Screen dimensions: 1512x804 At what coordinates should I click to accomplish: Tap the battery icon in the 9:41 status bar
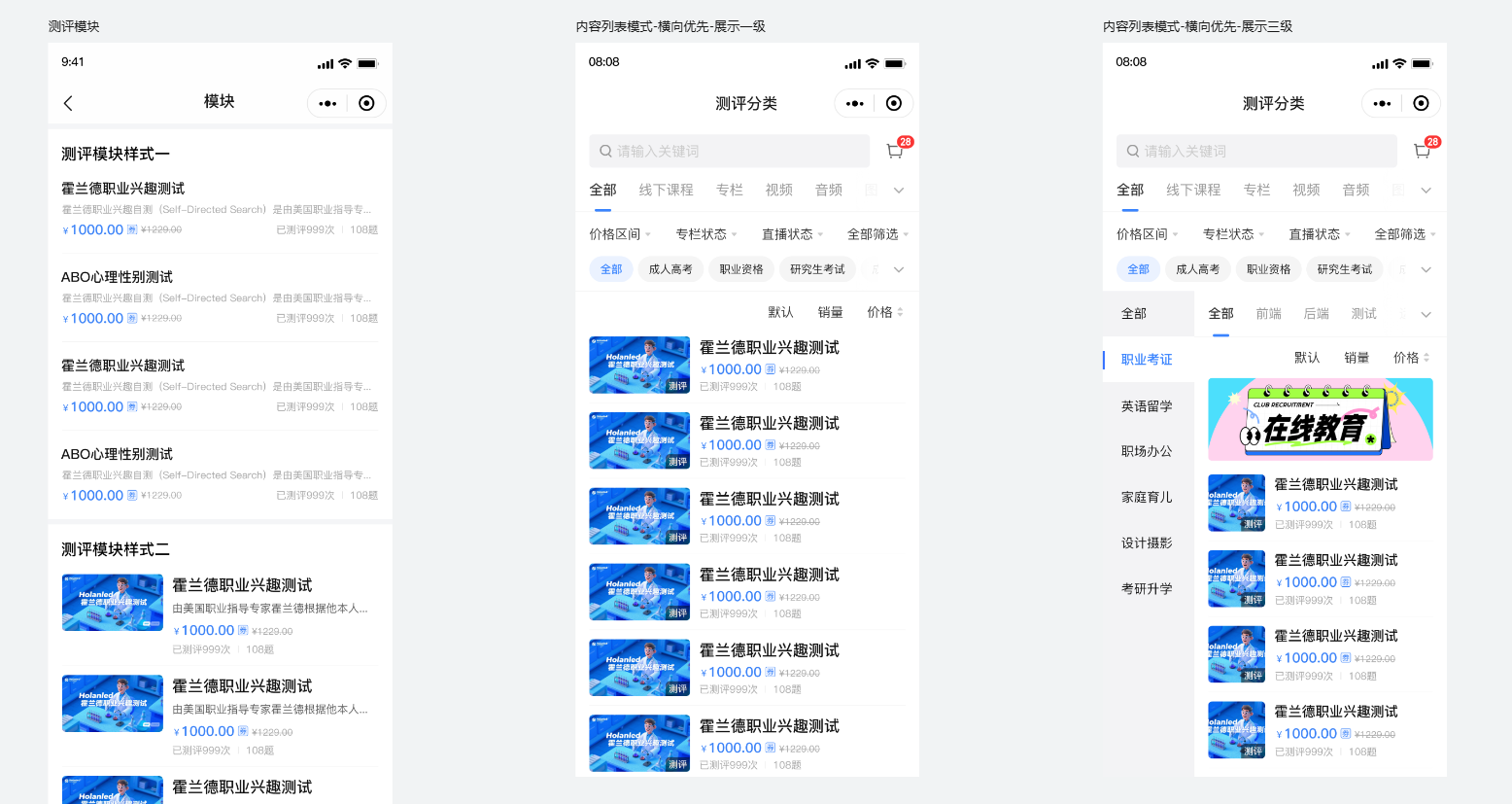click(x=368, y=64)
